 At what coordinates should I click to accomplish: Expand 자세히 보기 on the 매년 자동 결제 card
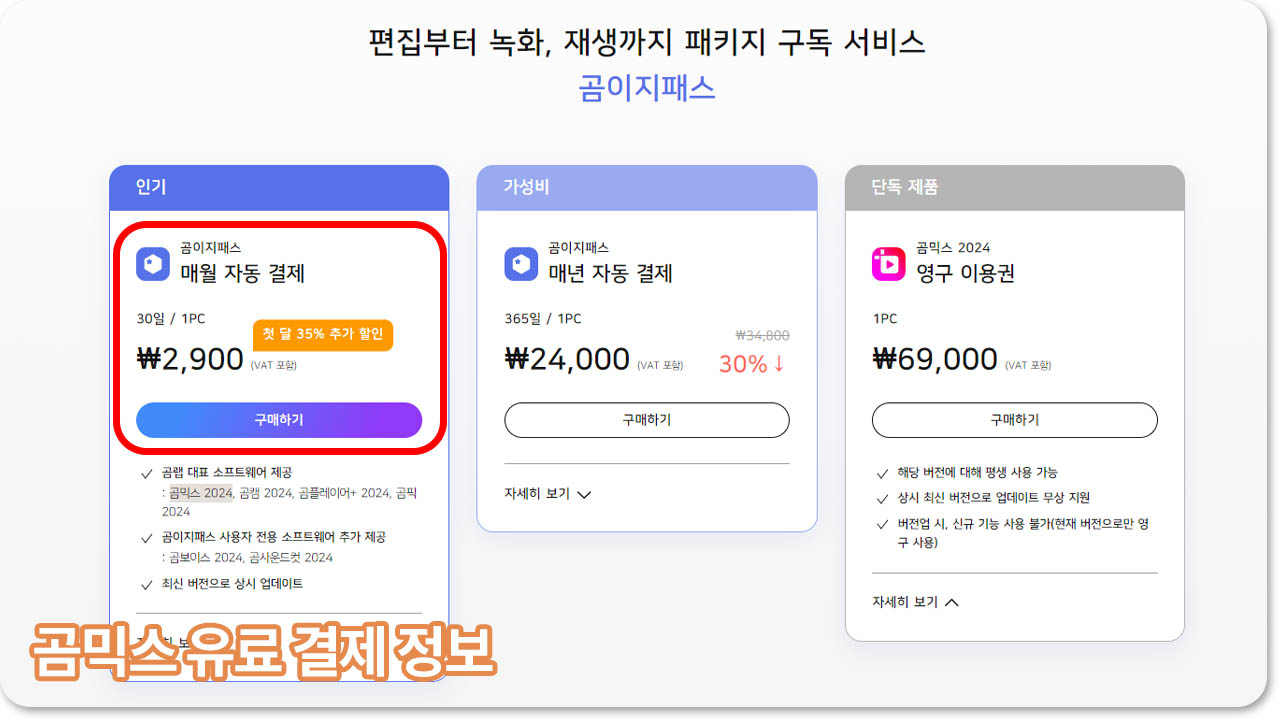547,493
